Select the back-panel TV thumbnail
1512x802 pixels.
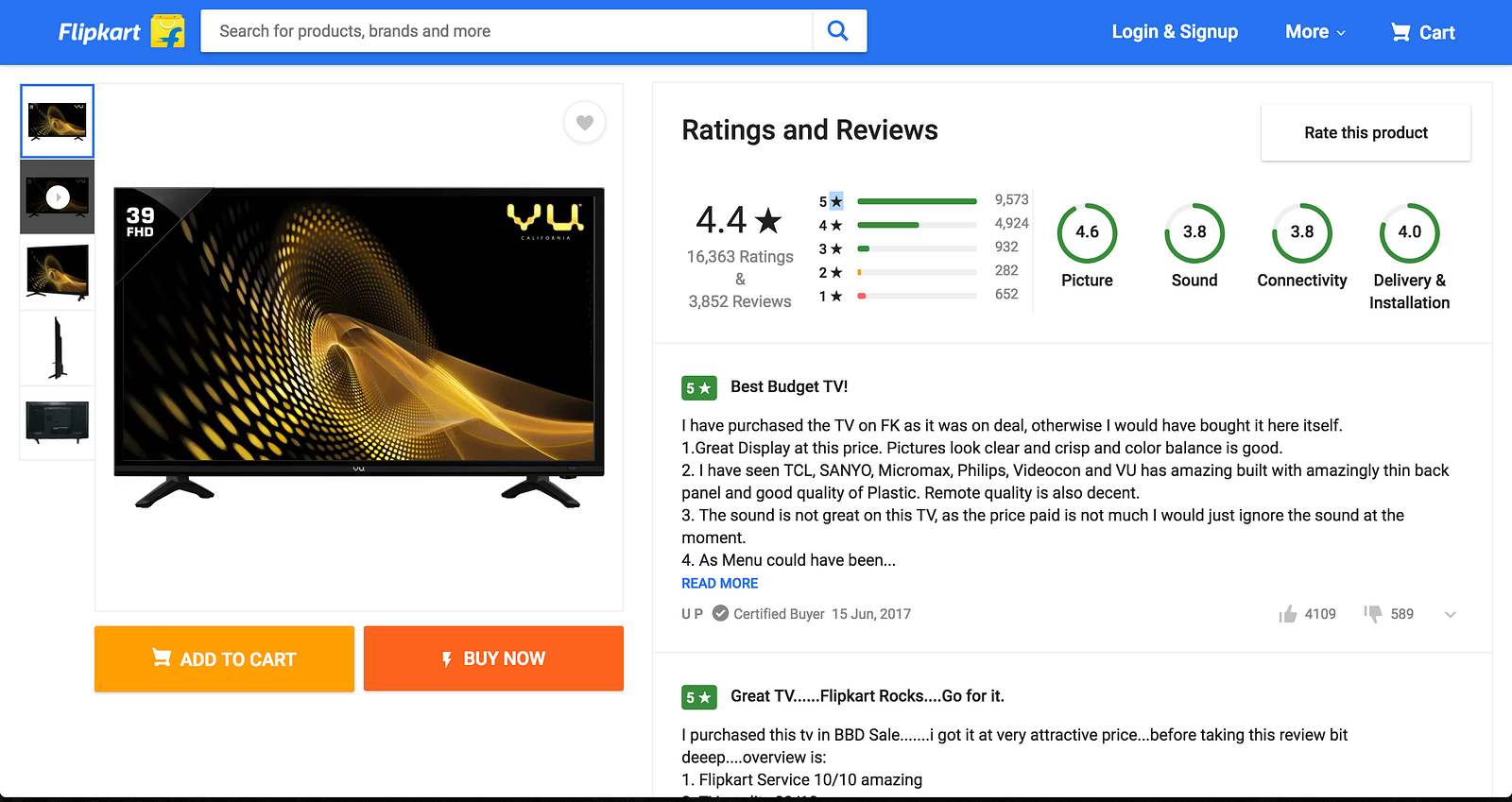pos(58,422)
